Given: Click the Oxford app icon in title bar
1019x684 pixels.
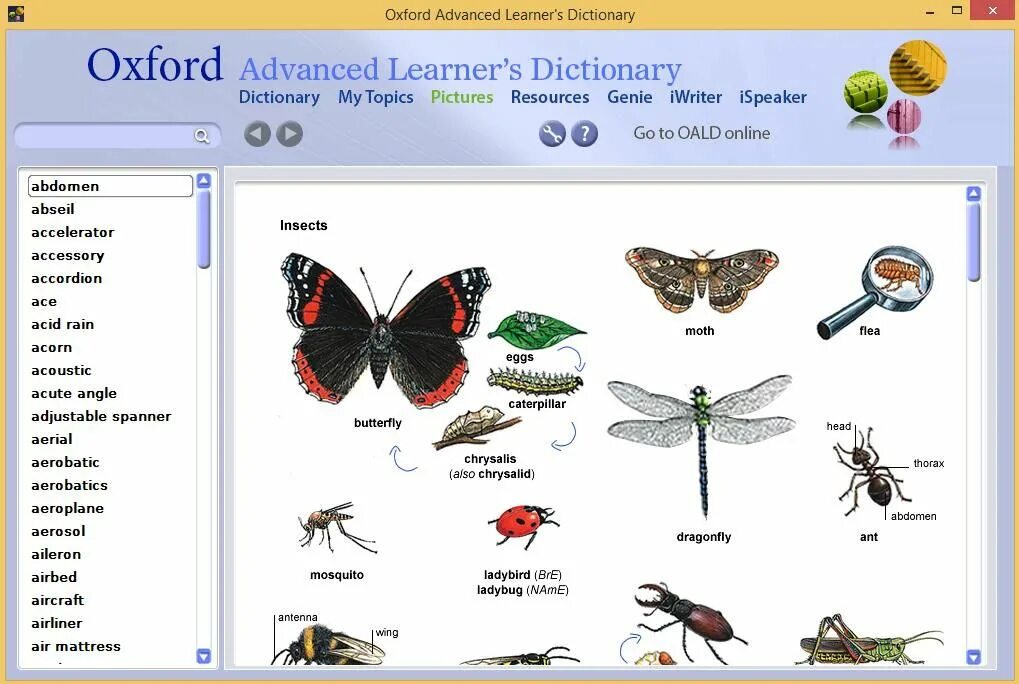Looking at the screenshot, I should (16, 13).
